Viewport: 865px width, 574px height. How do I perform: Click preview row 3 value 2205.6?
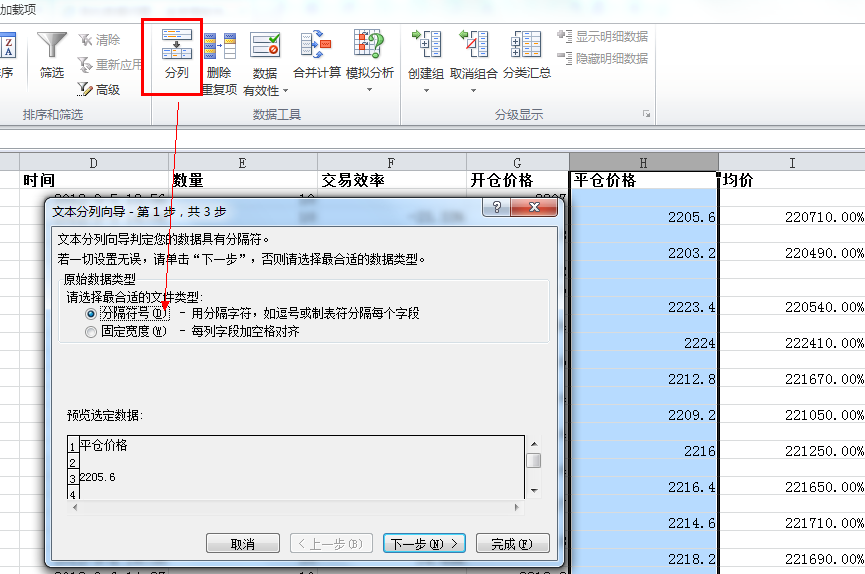coord(98,477)
